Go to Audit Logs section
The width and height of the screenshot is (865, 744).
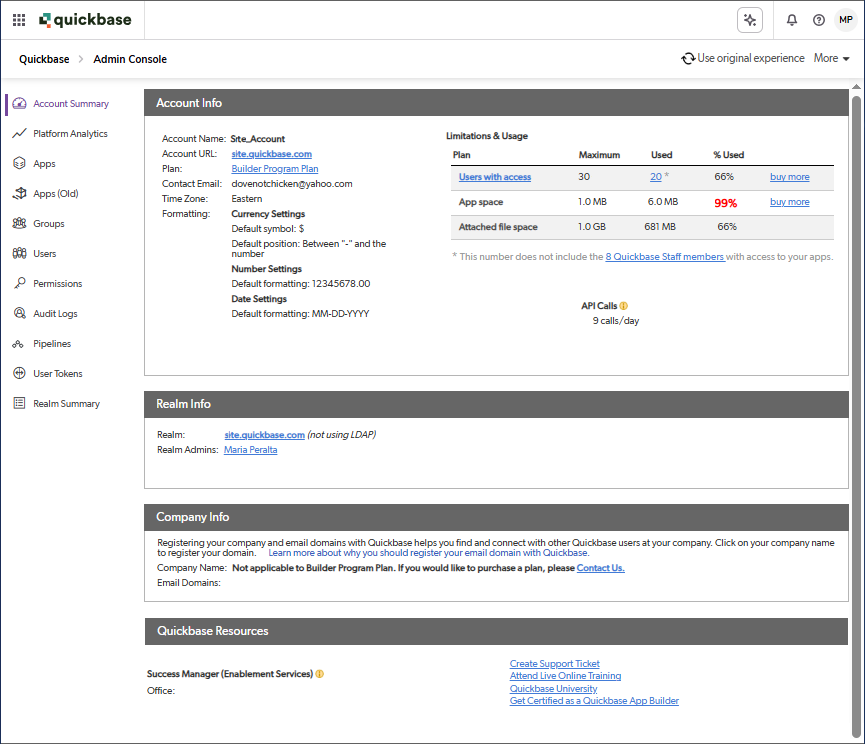coord(55,314)
